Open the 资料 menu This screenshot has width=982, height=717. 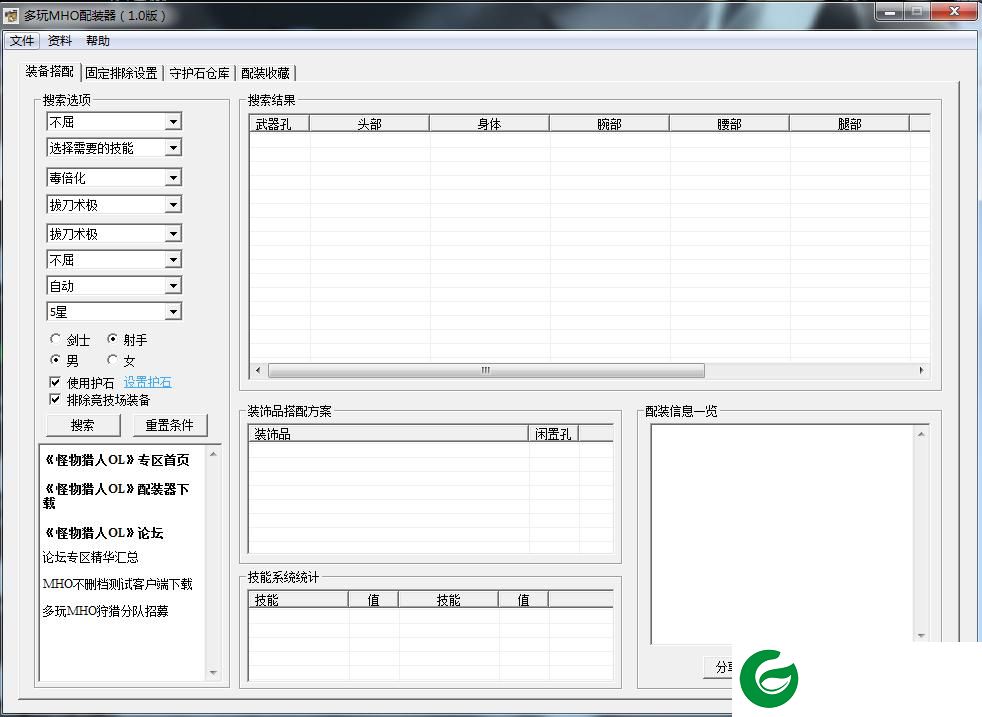pyautogui.click(x=59, y=41)
